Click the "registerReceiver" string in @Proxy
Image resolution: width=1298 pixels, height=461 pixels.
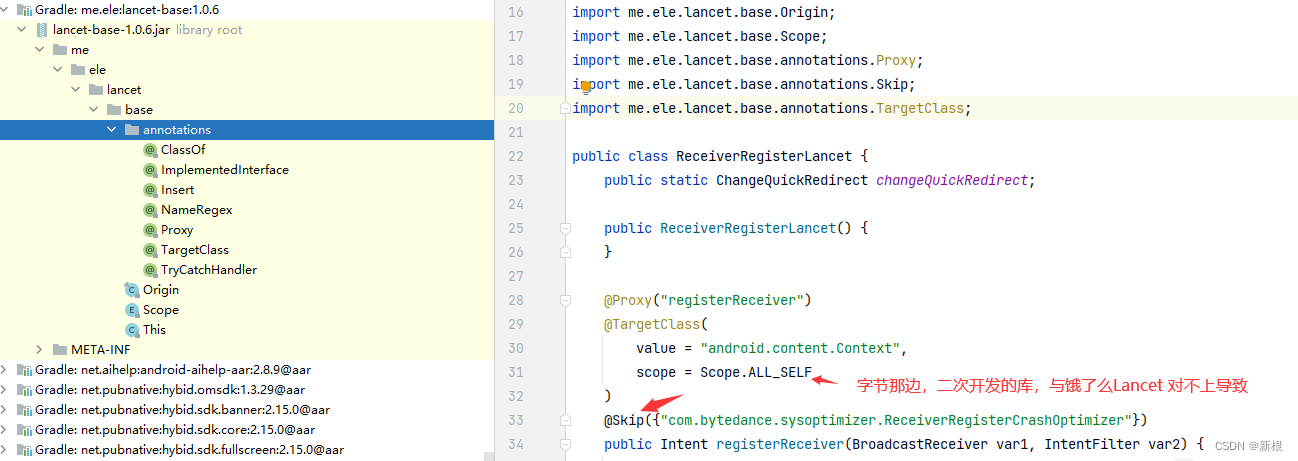click(x=732, y=300)
